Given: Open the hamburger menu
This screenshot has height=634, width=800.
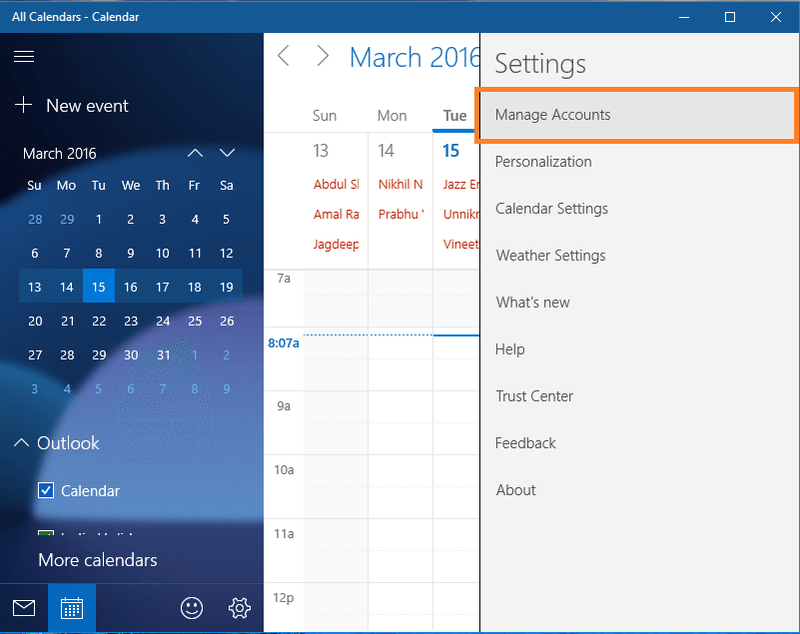Looking at the screenshot, I should [x=24, y=56].
